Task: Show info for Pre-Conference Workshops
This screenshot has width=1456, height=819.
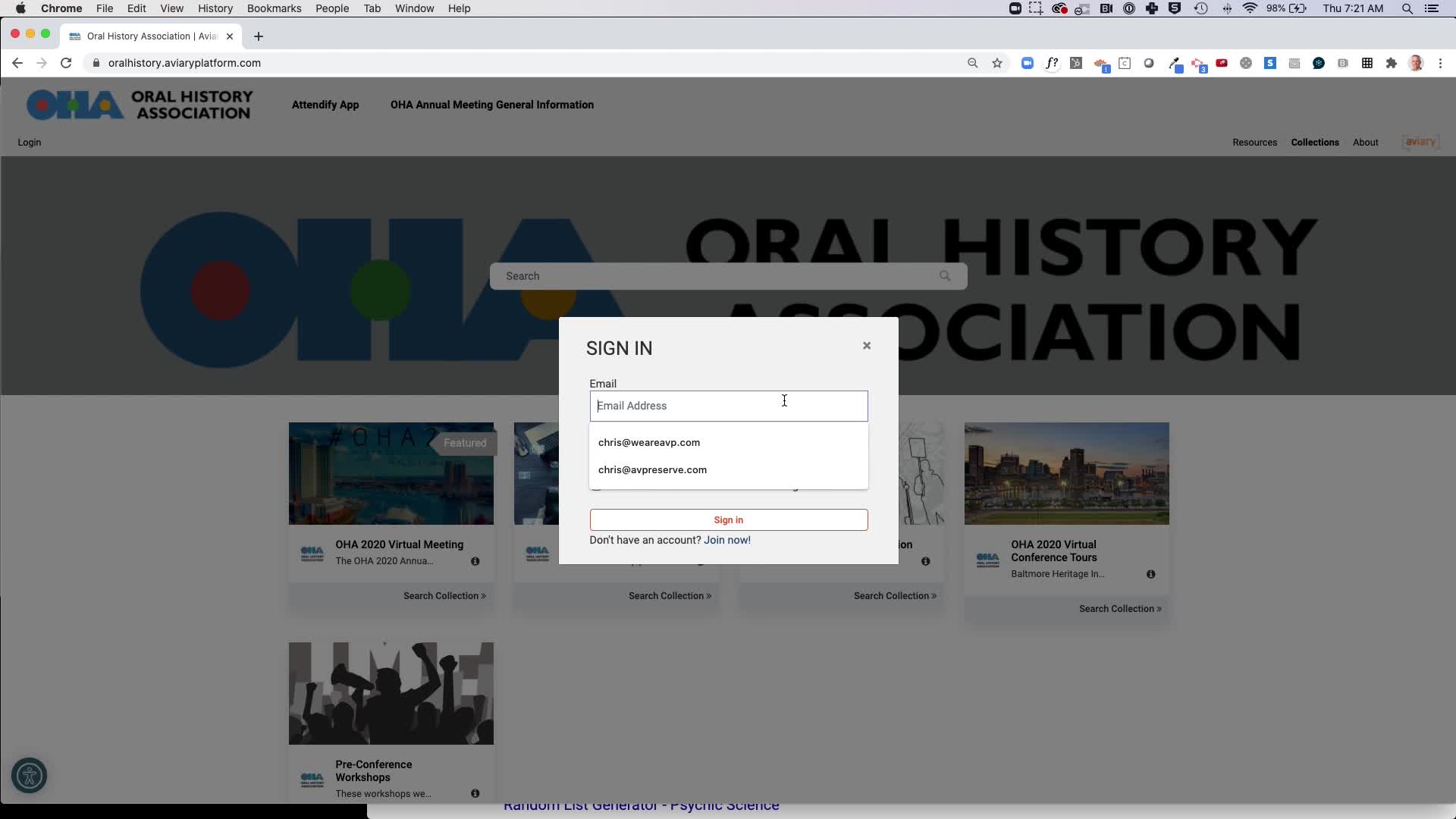Action: (475, 793)
